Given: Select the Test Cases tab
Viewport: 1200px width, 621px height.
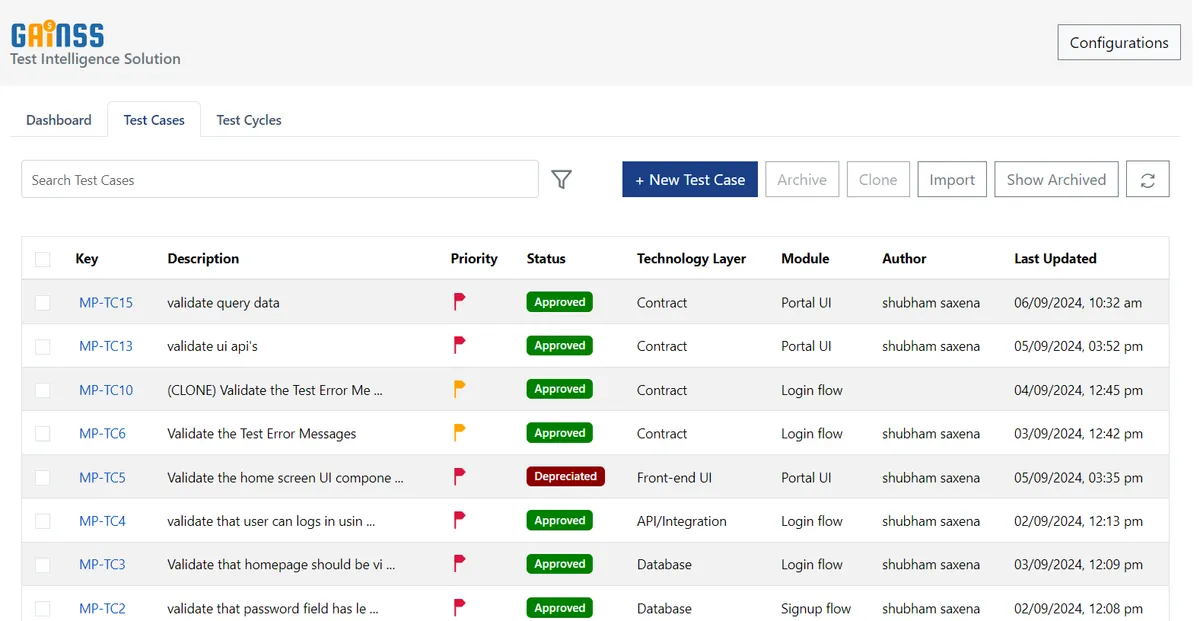Looking at the screenshot, I should coord(154,120).
